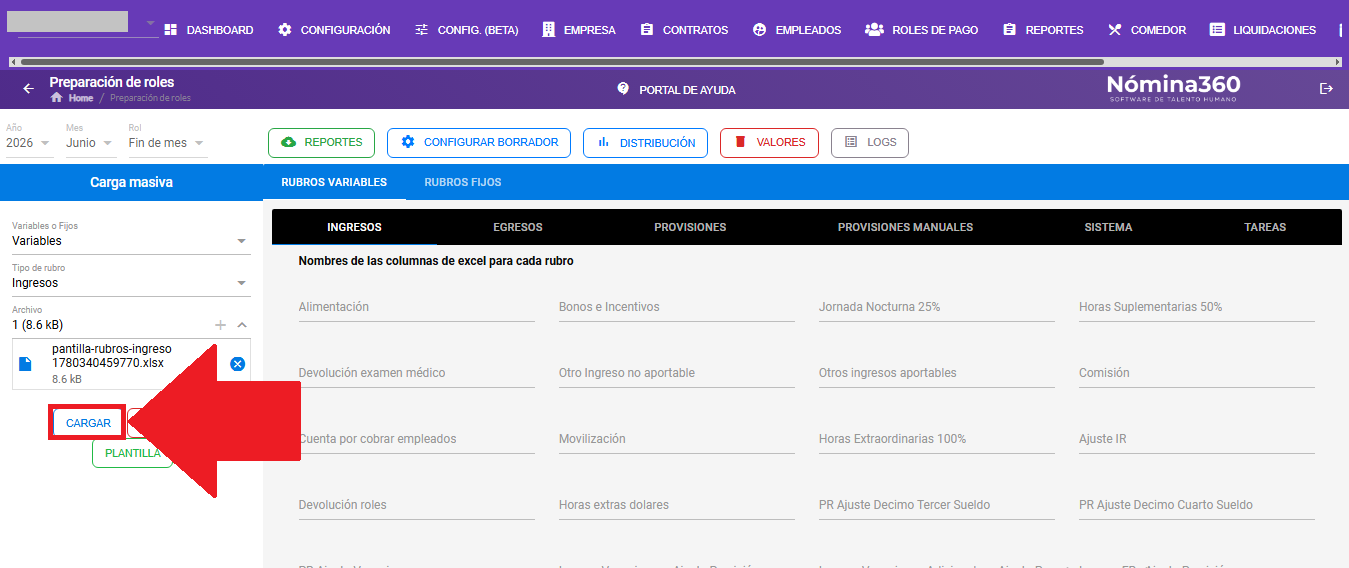This screenshot has height=568, width=1349.
Task: Click the Contratos clipboard icon
Action: [x=647, y=30]
